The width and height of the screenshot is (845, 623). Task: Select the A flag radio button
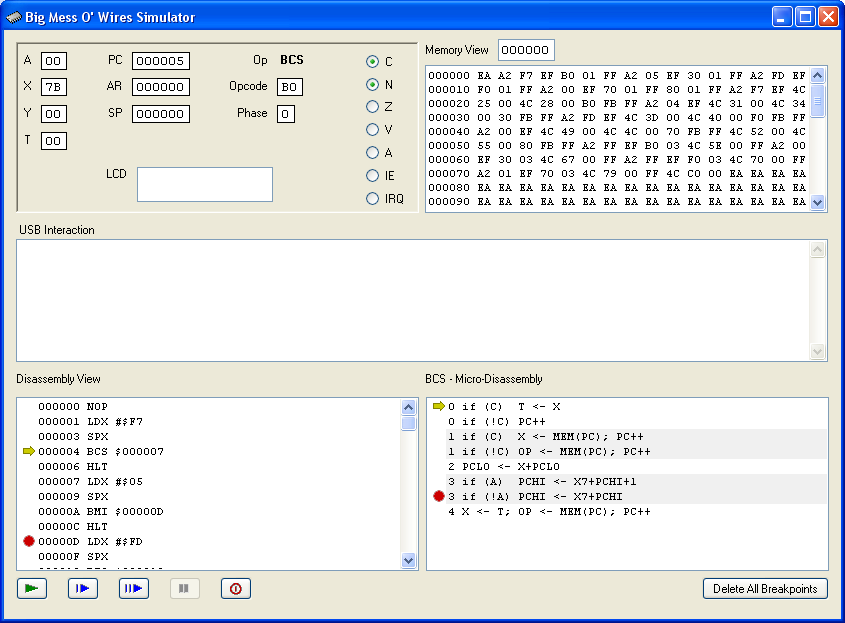pyautogui.click(x=372, y=153)
